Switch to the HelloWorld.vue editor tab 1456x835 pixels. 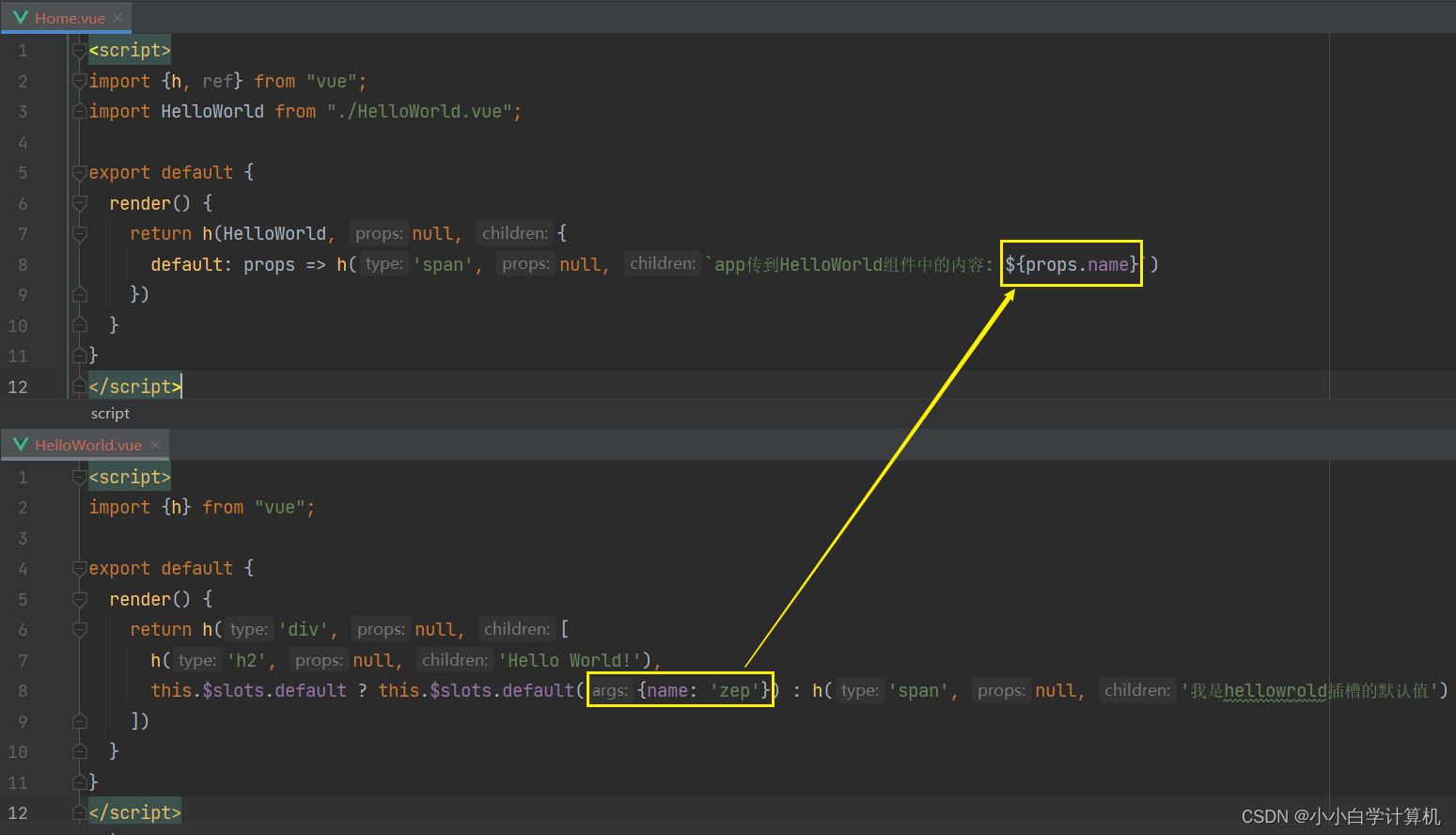pyautogui.click(x=85, y=445)
